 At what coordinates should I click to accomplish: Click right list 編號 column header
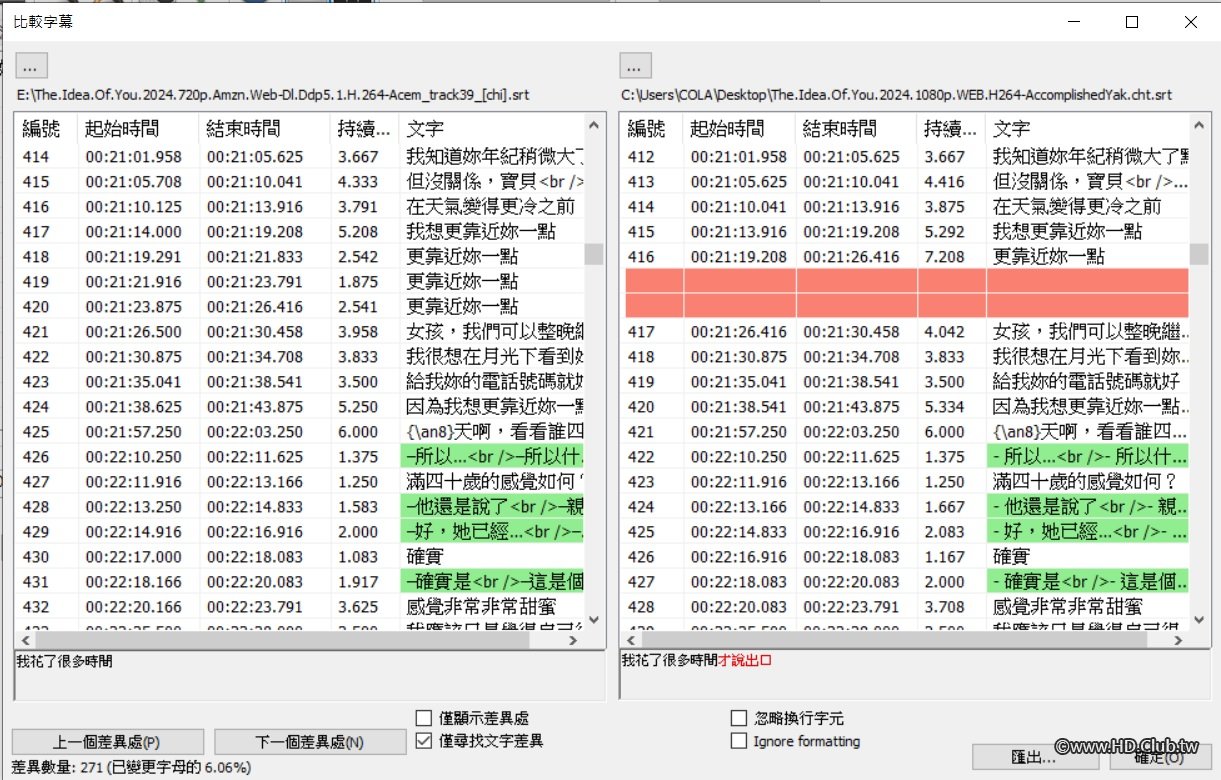652,129
